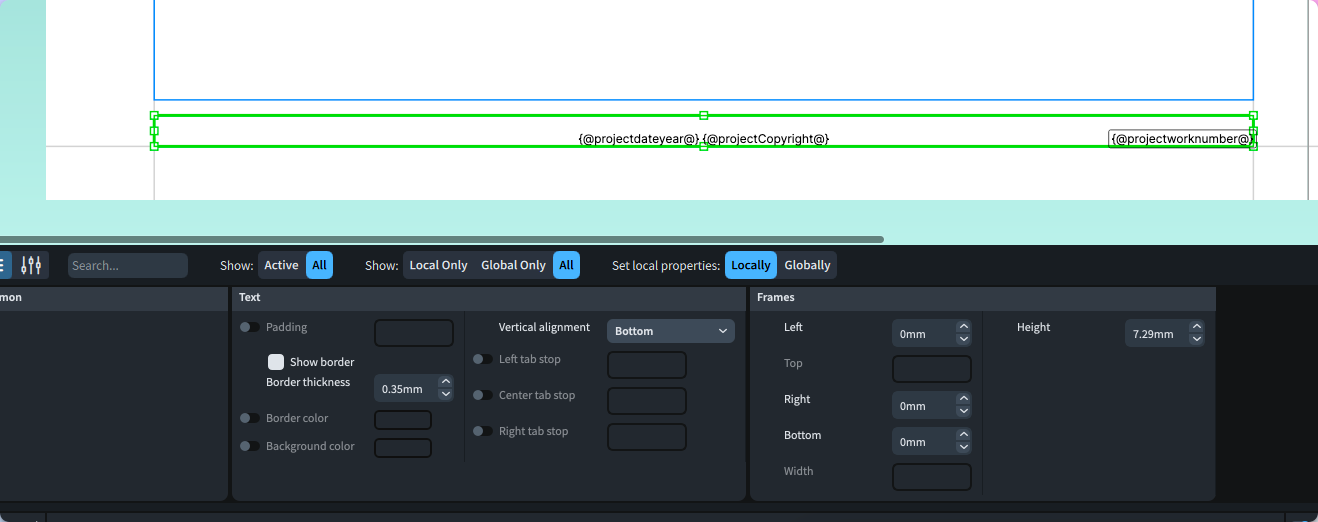1318x522 pixels.
Task: Click the Right tab stop field
Action: click(647, 437)
